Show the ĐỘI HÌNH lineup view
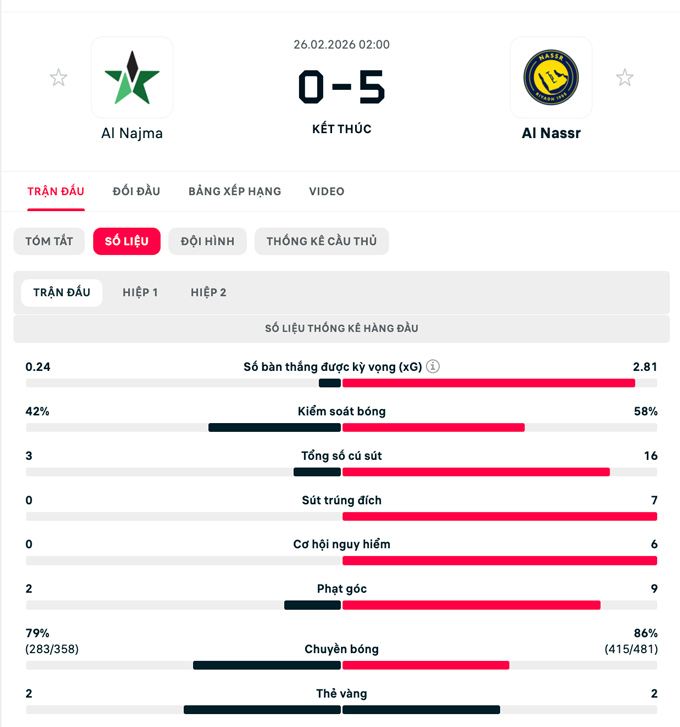 pyautogui.click(x=207, y=241)
